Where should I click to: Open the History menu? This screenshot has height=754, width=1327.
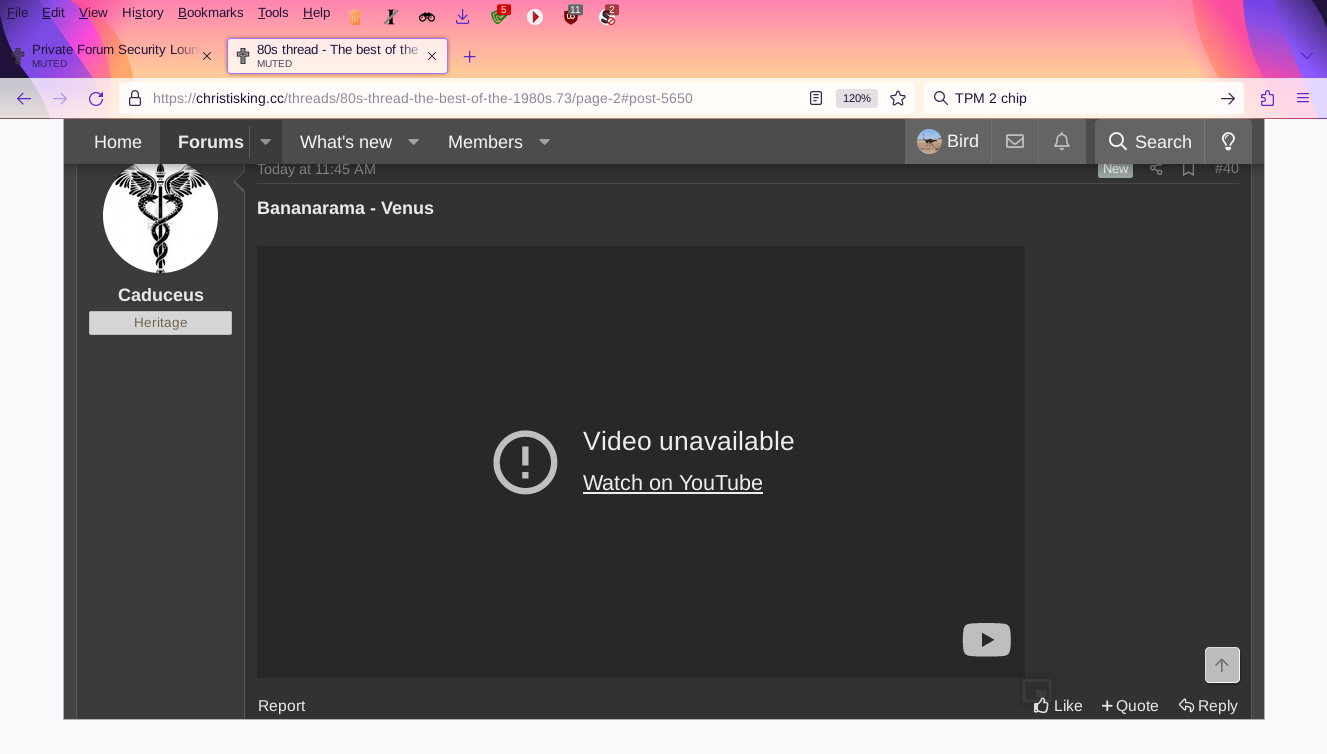[x=142, y=13]
